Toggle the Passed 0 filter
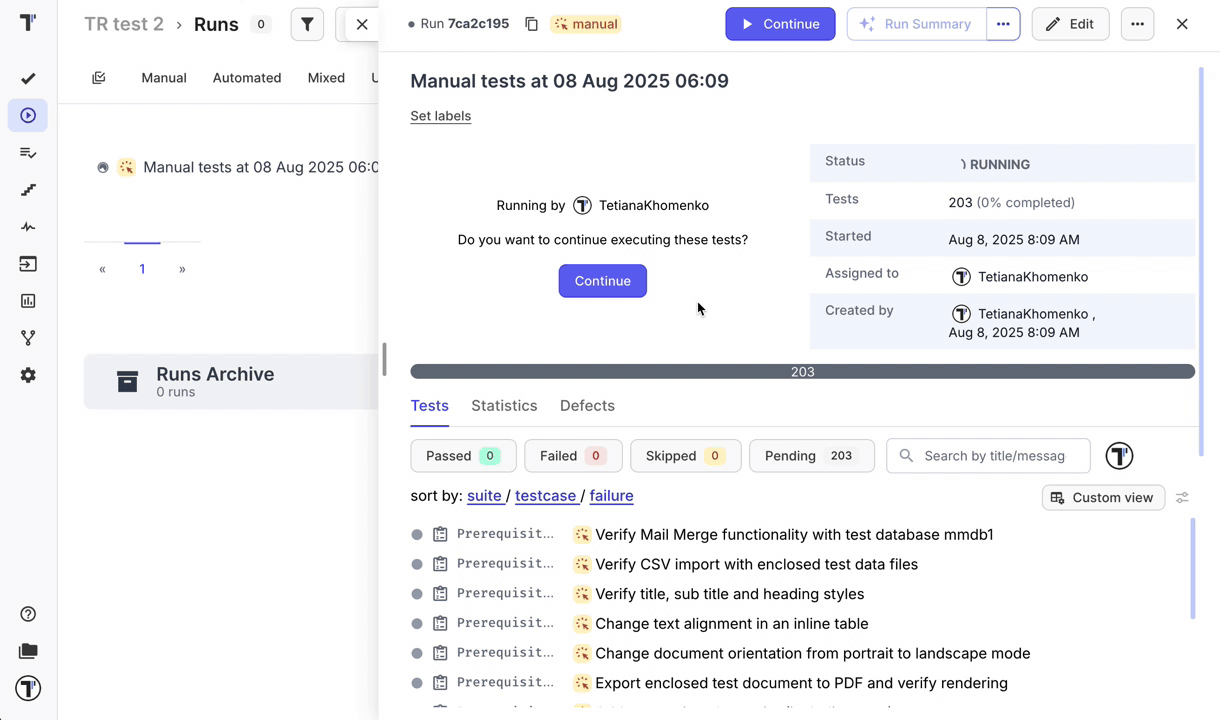The height and width of the screenshot is (720, 1220). point(463,456)
